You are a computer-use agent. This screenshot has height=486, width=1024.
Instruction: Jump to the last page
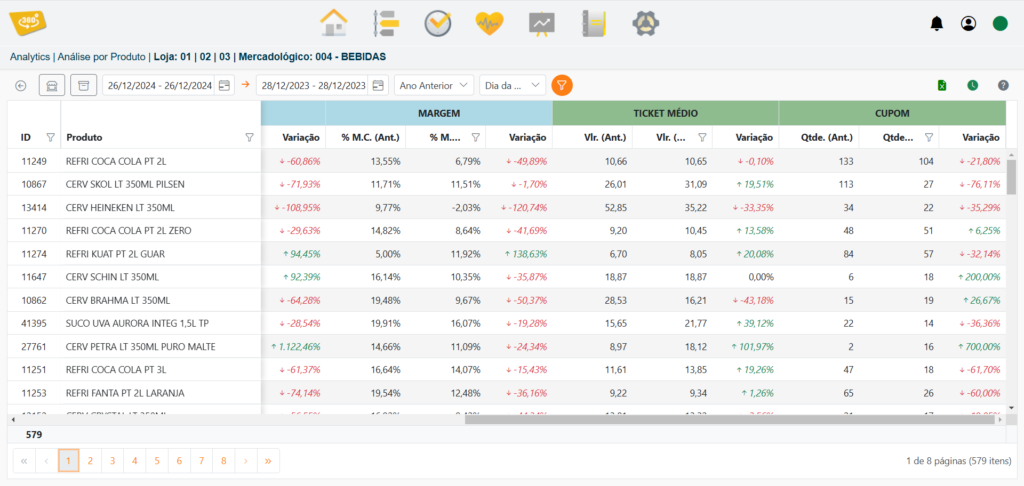(x=268, y=461)
